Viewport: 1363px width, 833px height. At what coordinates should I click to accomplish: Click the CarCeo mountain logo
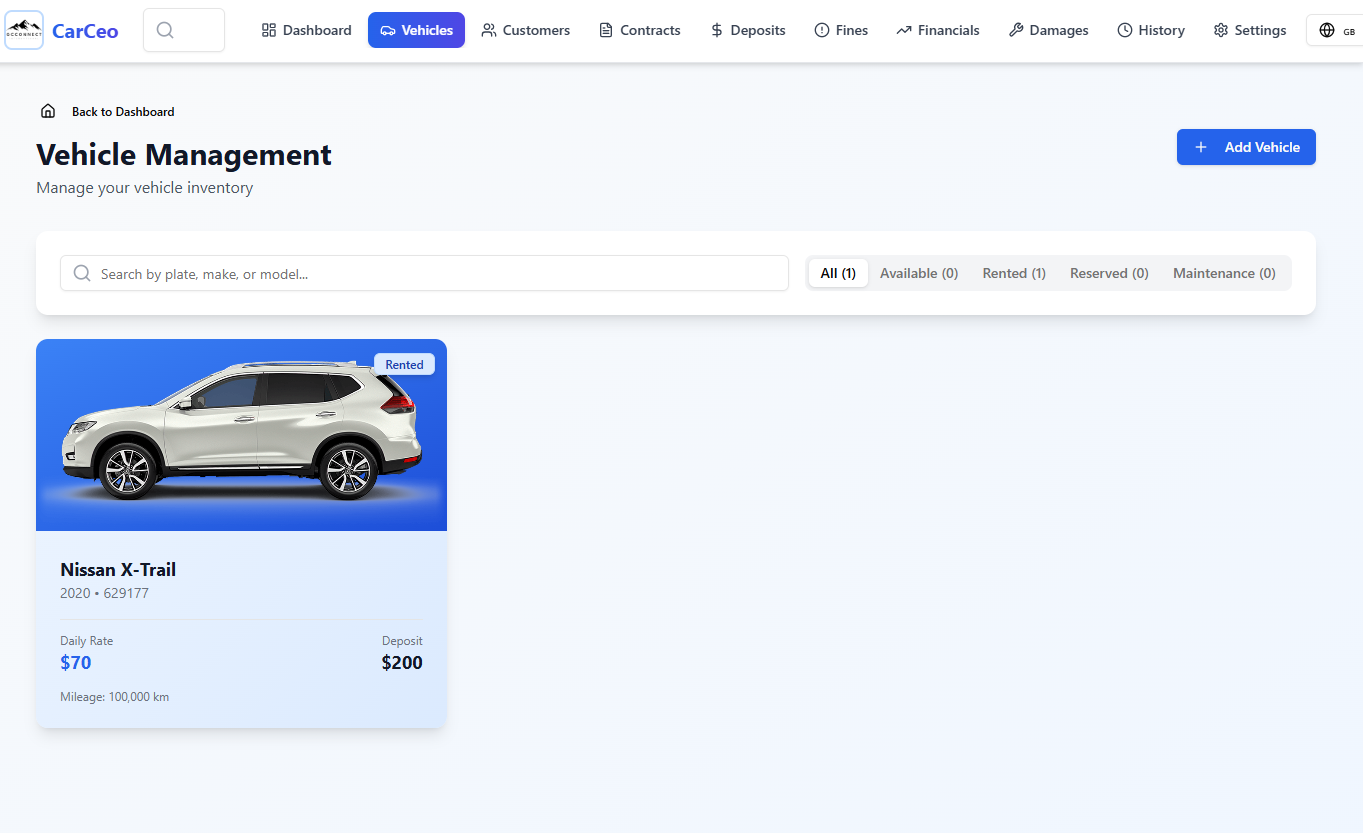pyautogui.click(x=23, y=30)
